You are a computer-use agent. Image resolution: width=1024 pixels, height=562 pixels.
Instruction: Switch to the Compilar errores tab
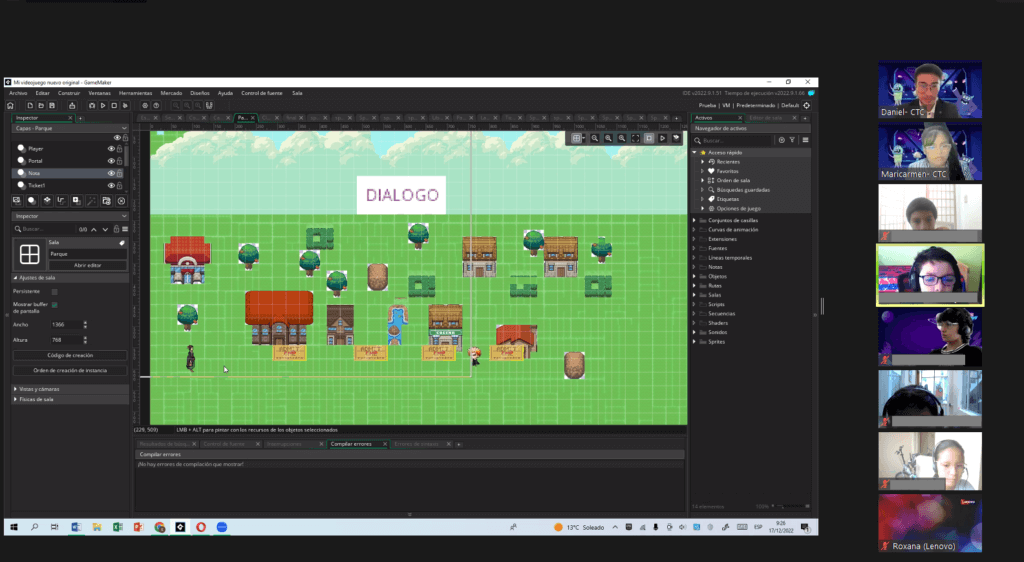354,443
